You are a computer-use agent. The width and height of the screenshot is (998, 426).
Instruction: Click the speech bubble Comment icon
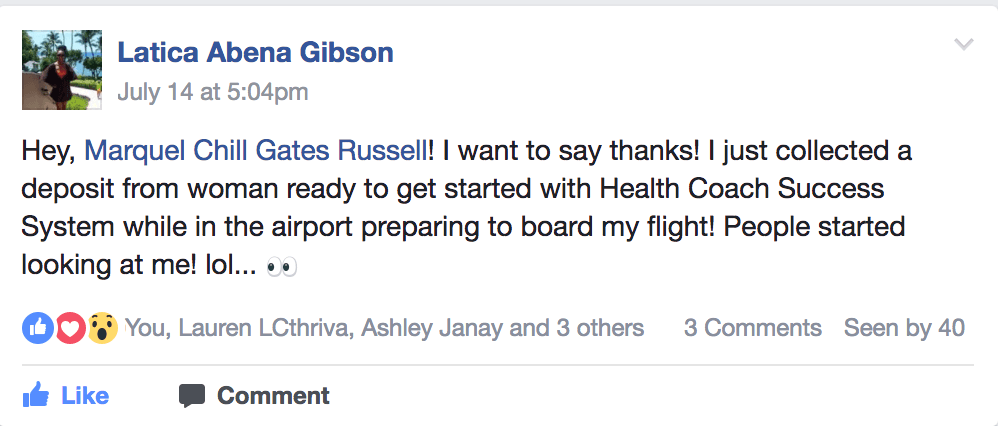click(x=192, y=395)
